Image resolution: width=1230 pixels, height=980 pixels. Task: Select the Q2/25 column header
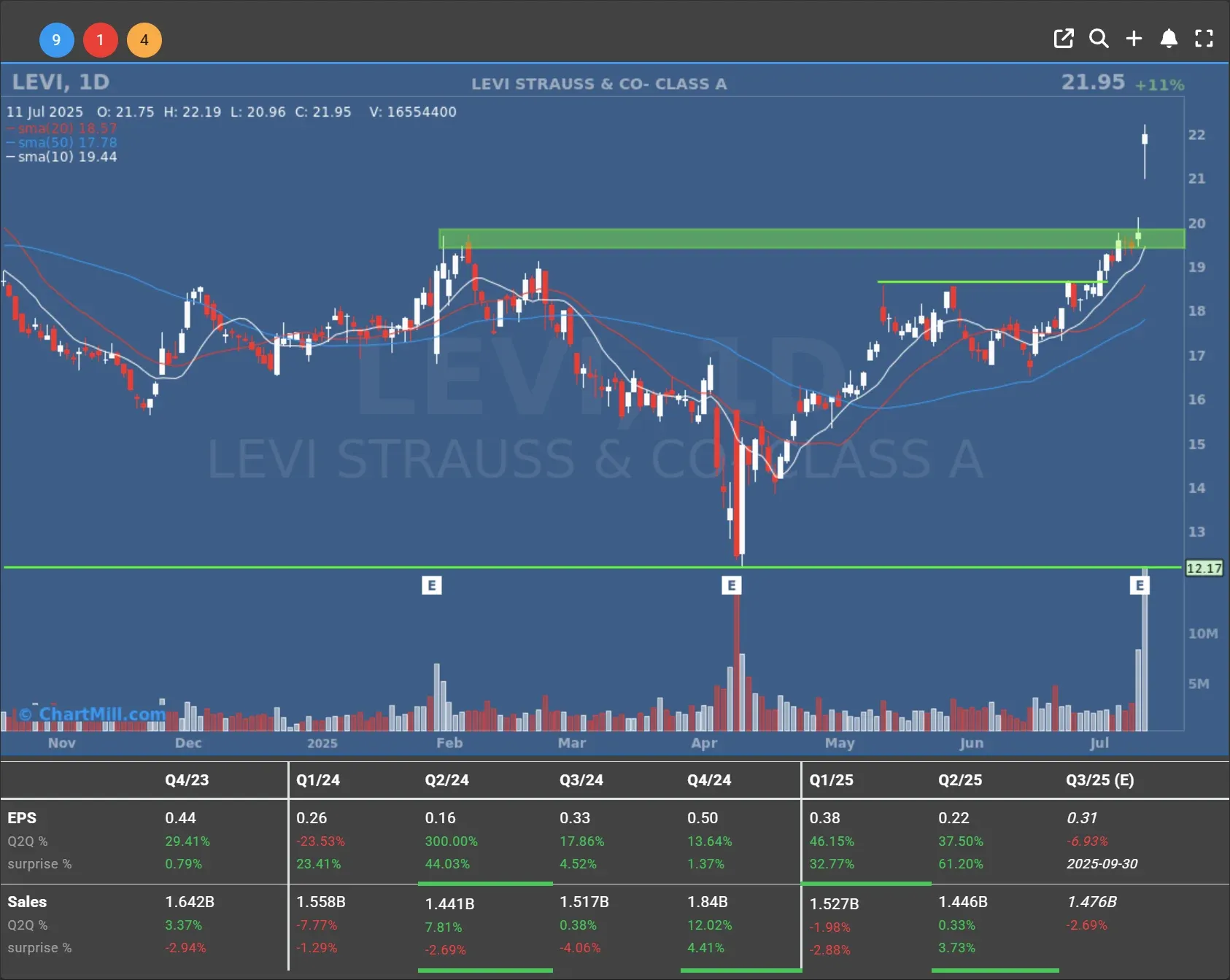[960, 779]
